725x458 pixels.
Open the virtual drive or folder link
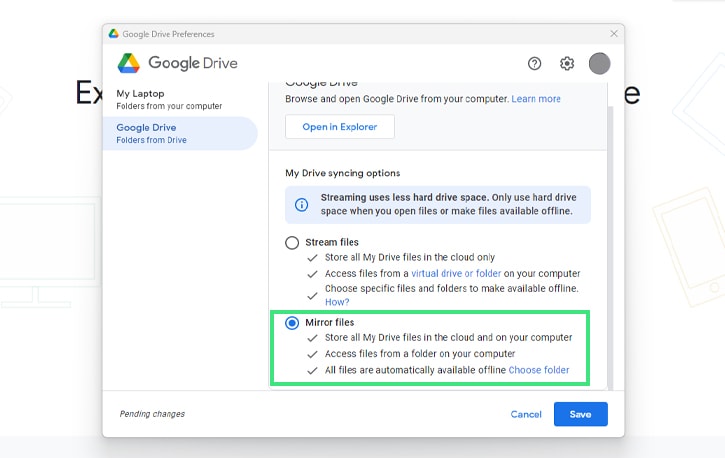coord(456,274)
